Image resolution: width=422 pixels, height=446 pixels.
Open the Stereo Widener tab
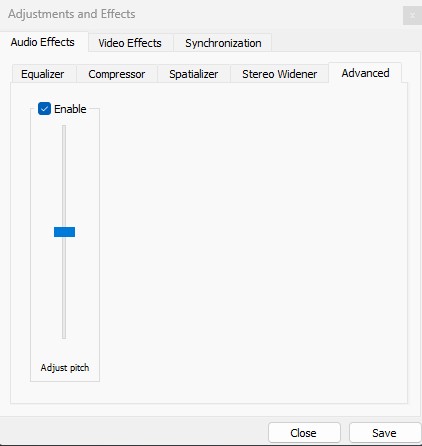click(x=279, y=74)
